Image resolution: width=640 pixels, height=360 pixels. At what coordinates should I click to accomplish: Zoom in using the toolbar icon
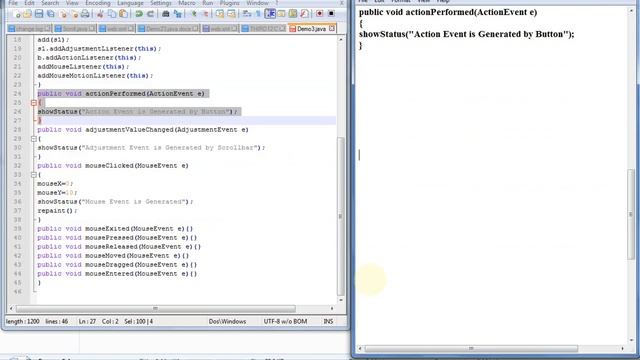(x=194, y=14)
